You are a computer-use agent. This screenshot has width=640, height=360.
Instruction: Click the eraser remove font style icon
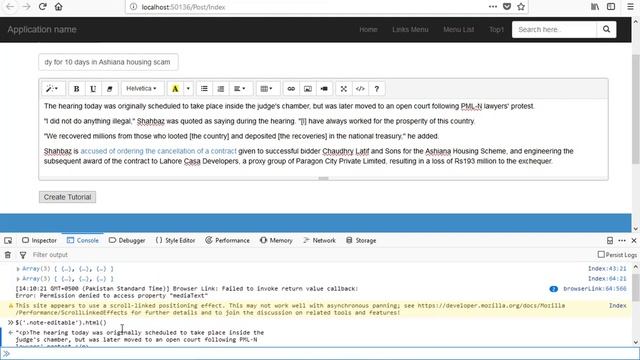click(109, 89)
